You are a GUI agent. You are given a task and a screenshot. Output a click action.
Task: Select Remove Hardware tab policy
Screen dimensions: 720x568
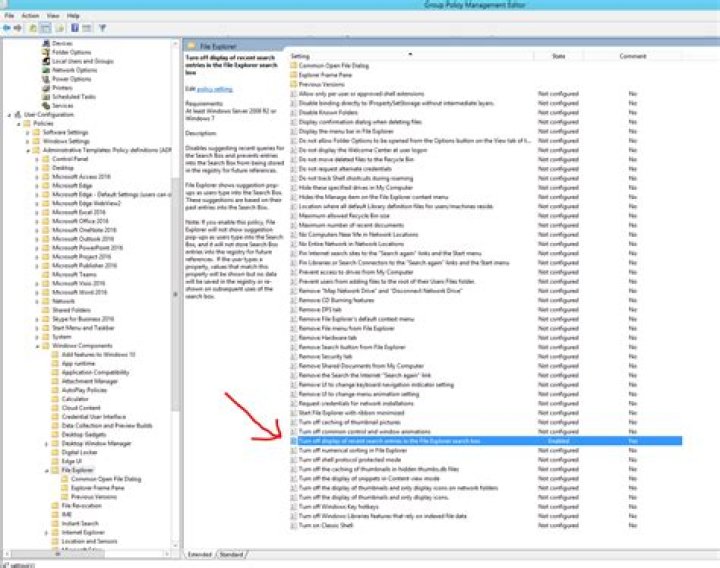[327, 337]
